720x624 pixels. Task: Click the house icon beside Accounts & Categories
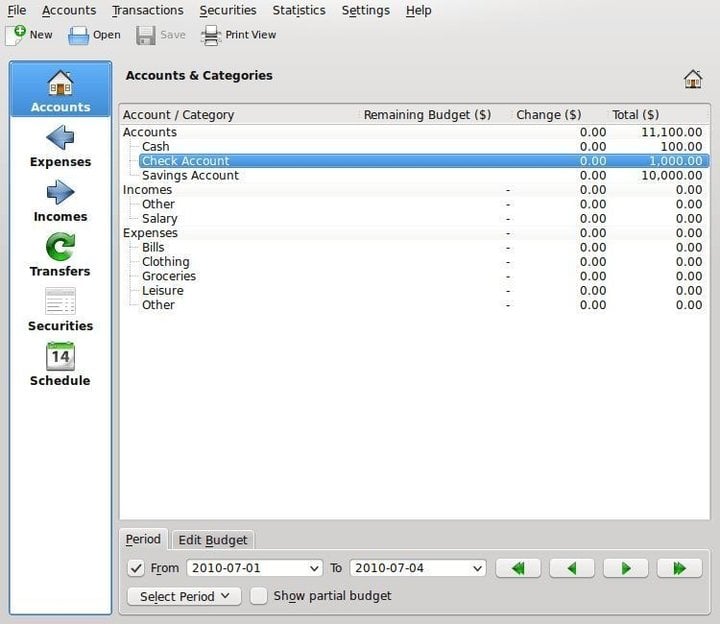[x=693, y=79]
